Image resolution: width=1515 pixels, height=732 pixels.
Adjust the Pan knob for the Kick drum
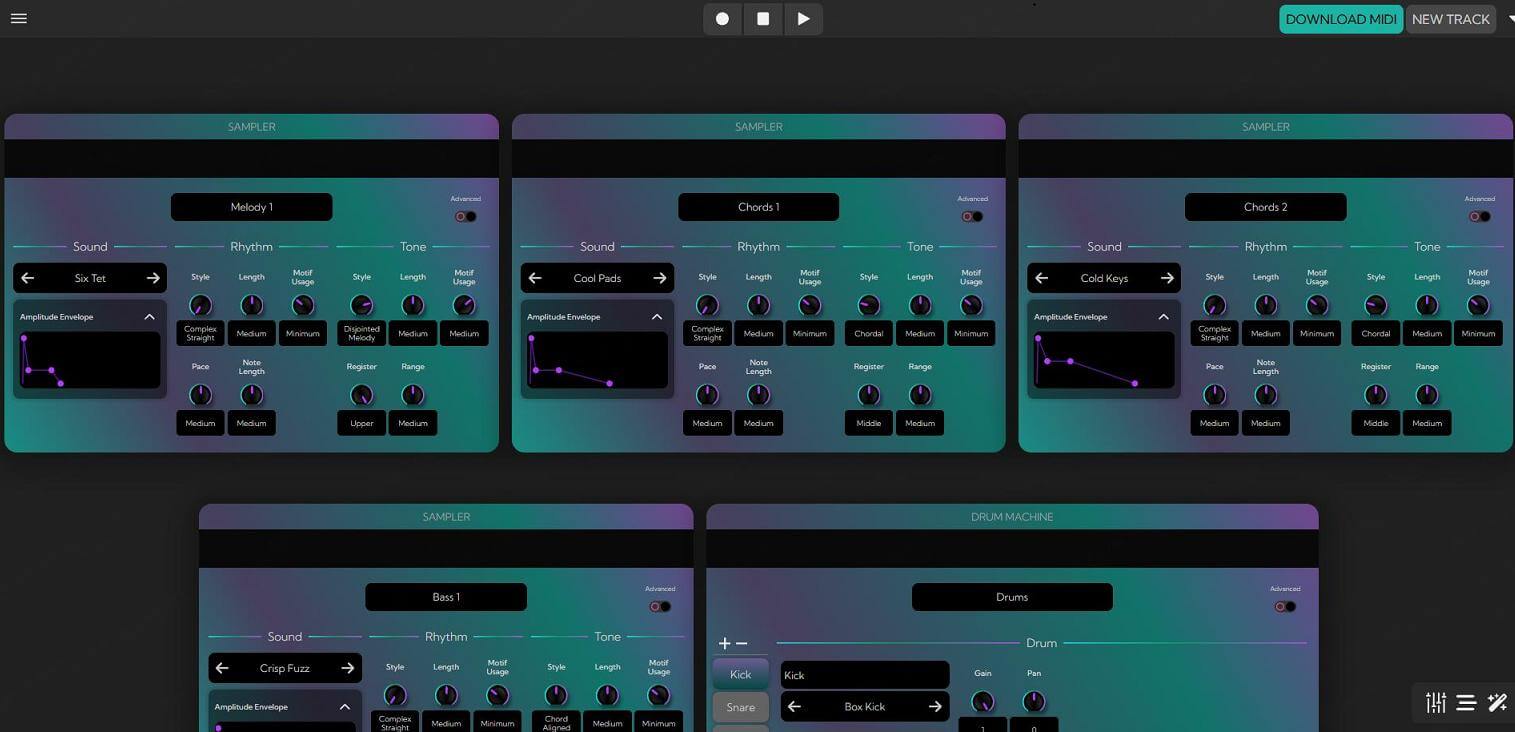(1033, 701)
